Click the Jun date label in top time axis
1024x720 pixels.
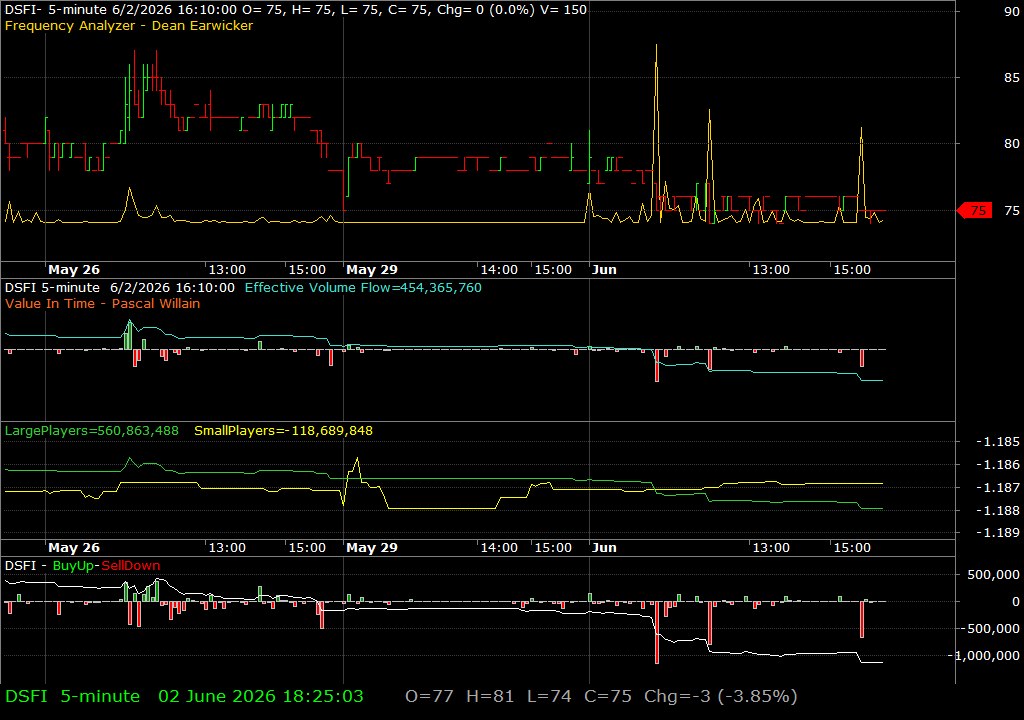click(604, 270)
